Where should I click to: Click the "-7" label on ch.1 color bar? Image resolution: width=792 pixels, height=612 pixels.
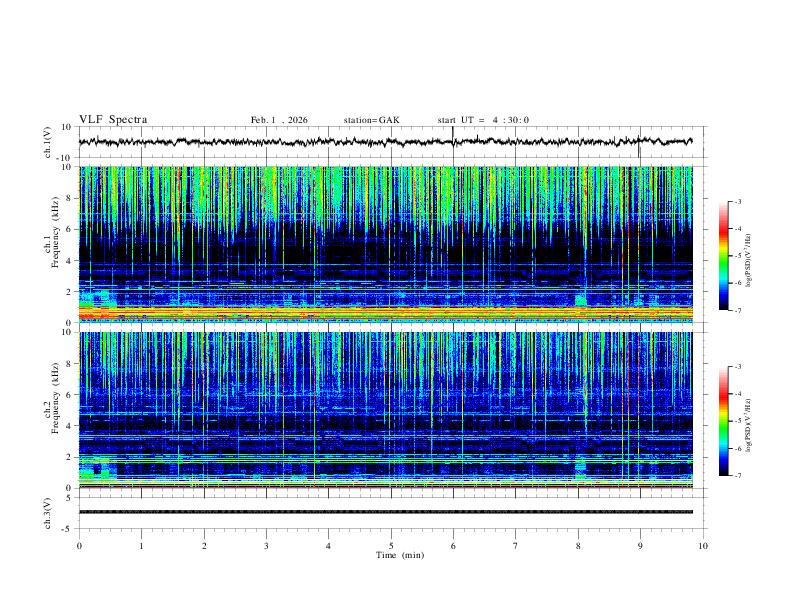(x=737, y=310)
